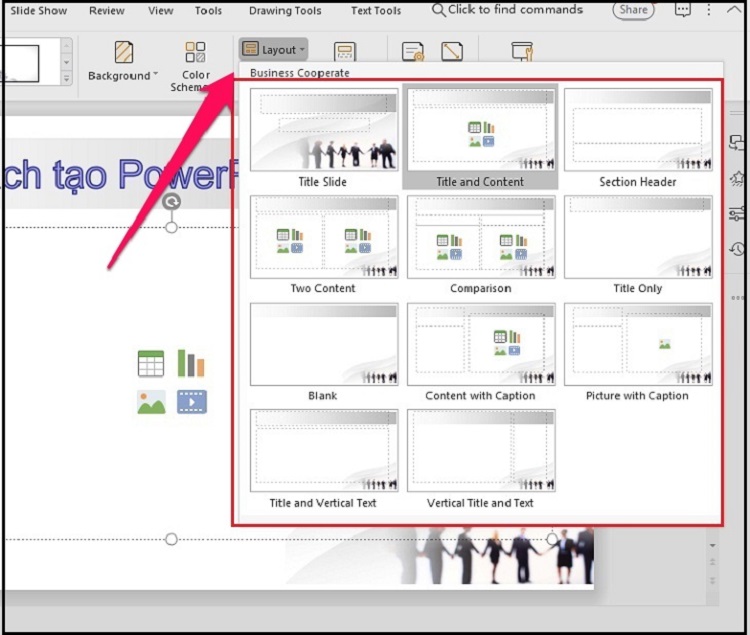This screenshot has width=750, height=635.
Task: Open the Tools tab
Action: 208,11
